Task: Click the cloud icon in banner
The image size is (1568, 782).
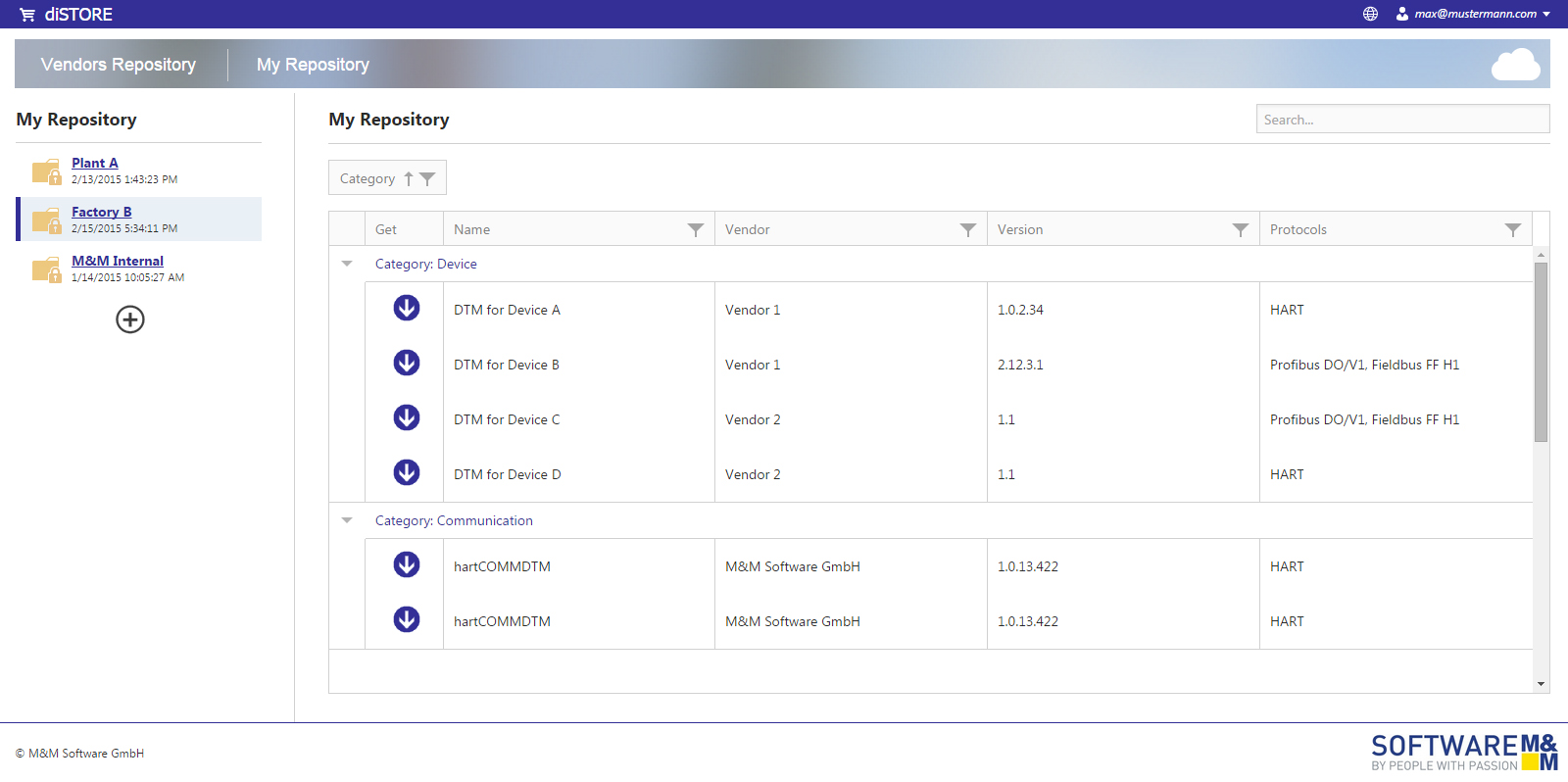Action: coord(1515,65)
